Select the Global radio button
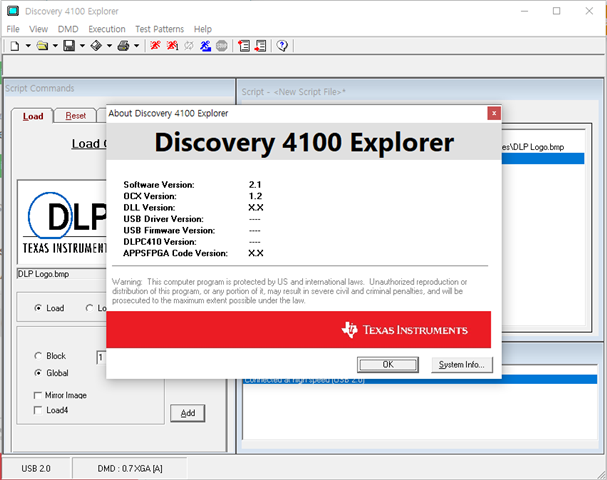The image size is (607, 480). 38,373
